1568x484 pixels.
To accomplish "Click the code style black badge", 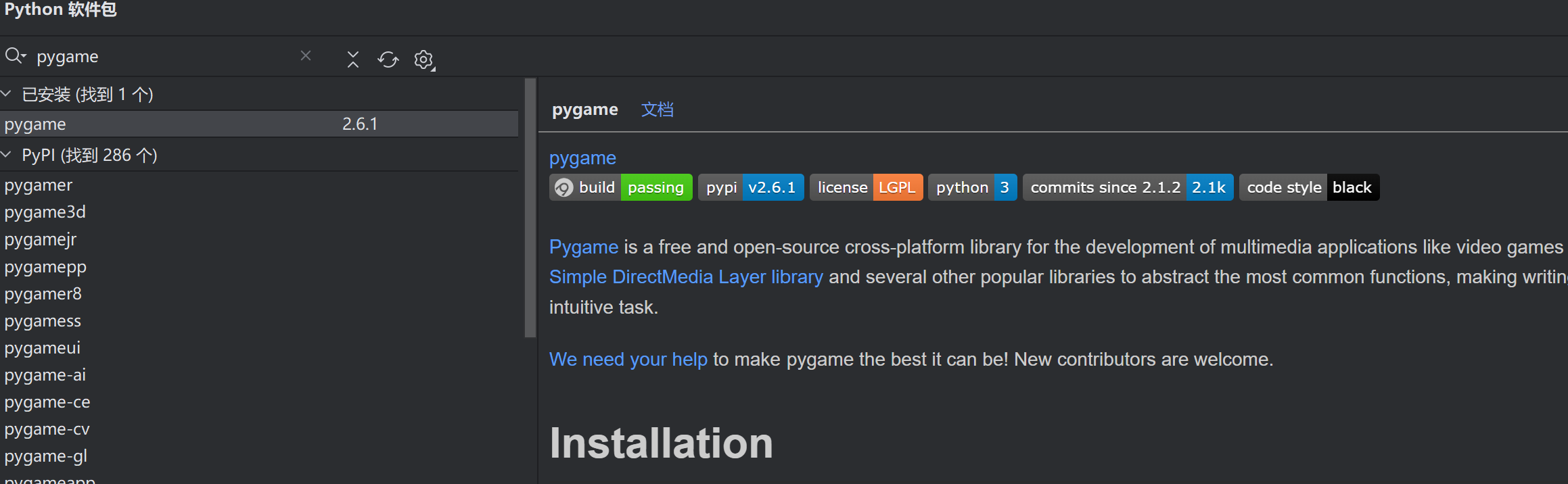I will coord(1310,187).
